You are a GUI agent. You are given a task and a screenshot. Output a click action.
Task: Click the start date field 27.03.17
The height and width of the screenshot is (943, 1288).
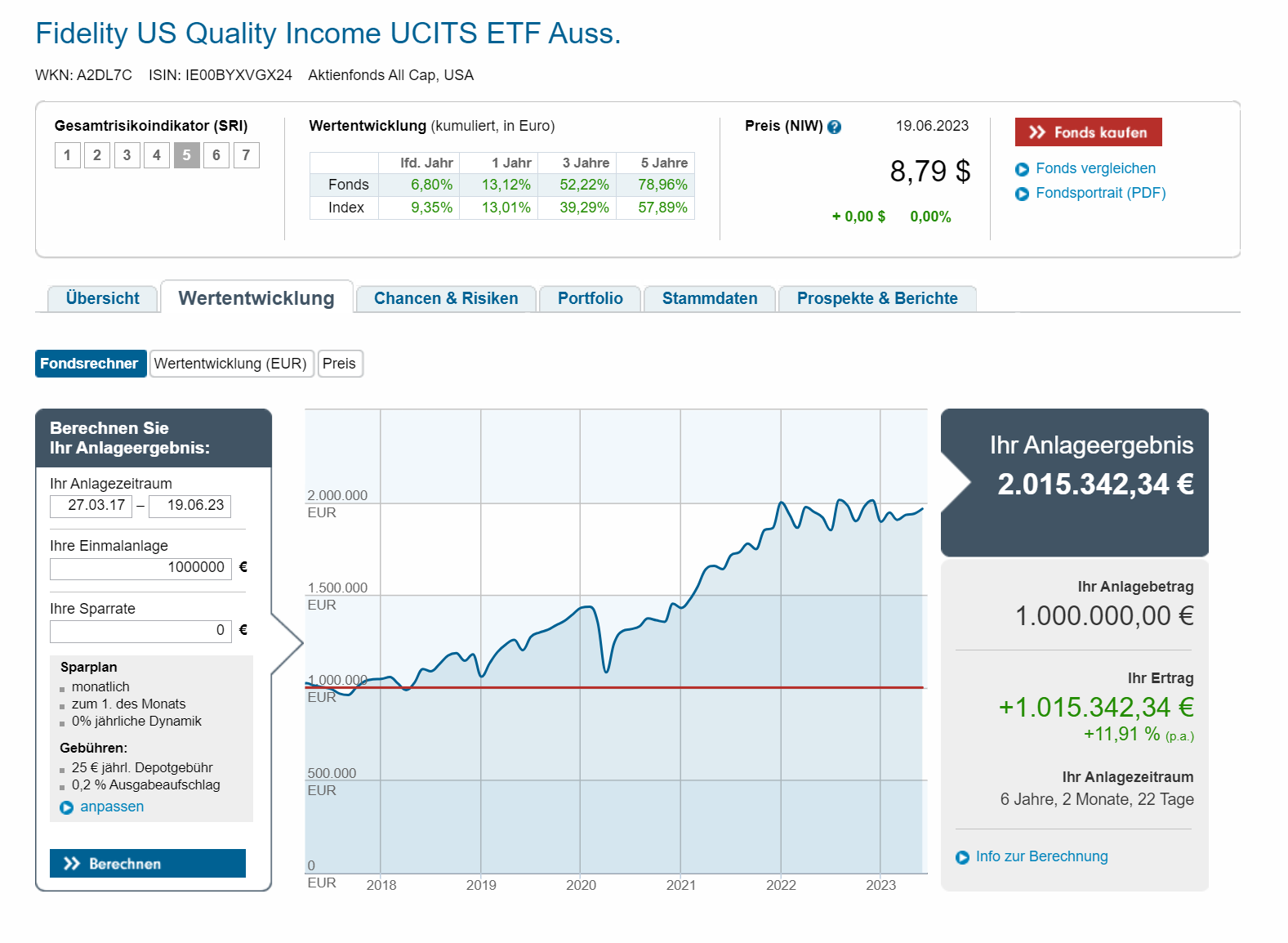91,506
